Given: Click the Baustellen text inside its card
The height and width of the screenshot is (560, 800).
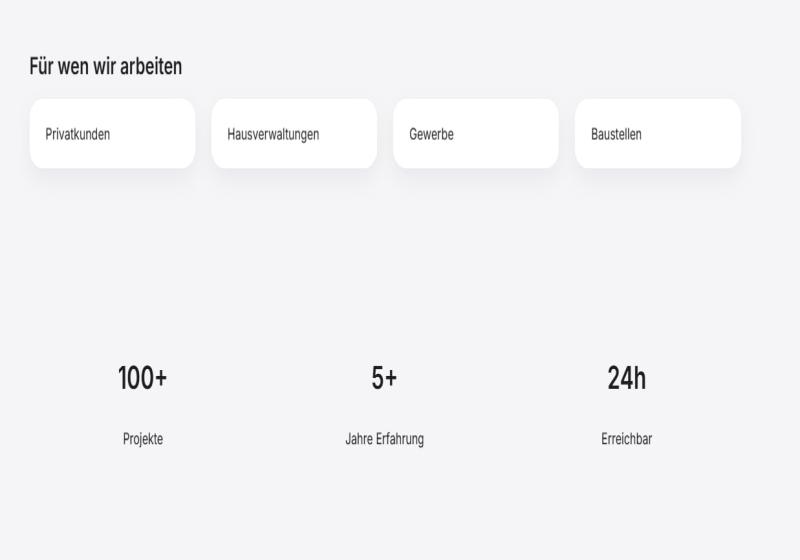Looking at the screenshot, I should pyautogui.click(x=616, y=134).
